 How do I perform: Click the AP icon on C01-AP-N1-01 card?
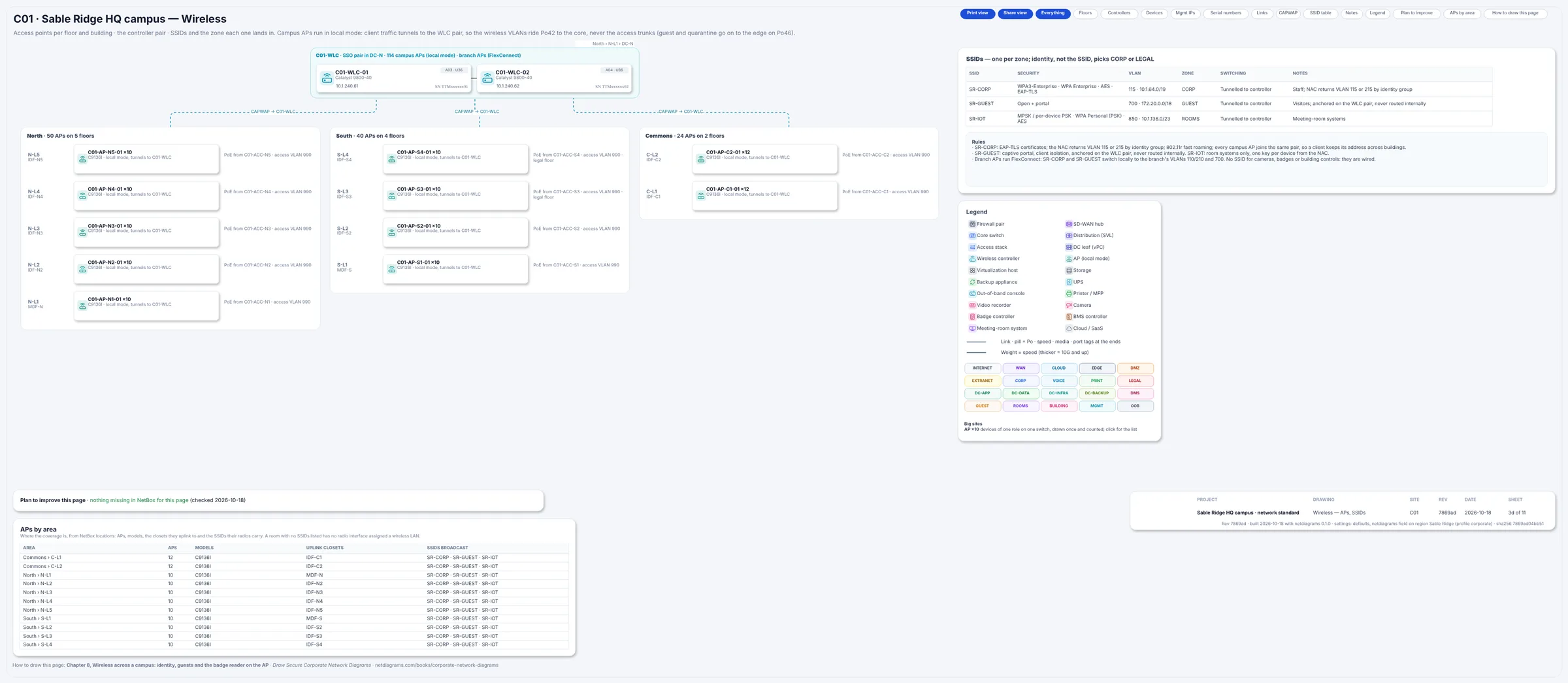tap(82, 306)
